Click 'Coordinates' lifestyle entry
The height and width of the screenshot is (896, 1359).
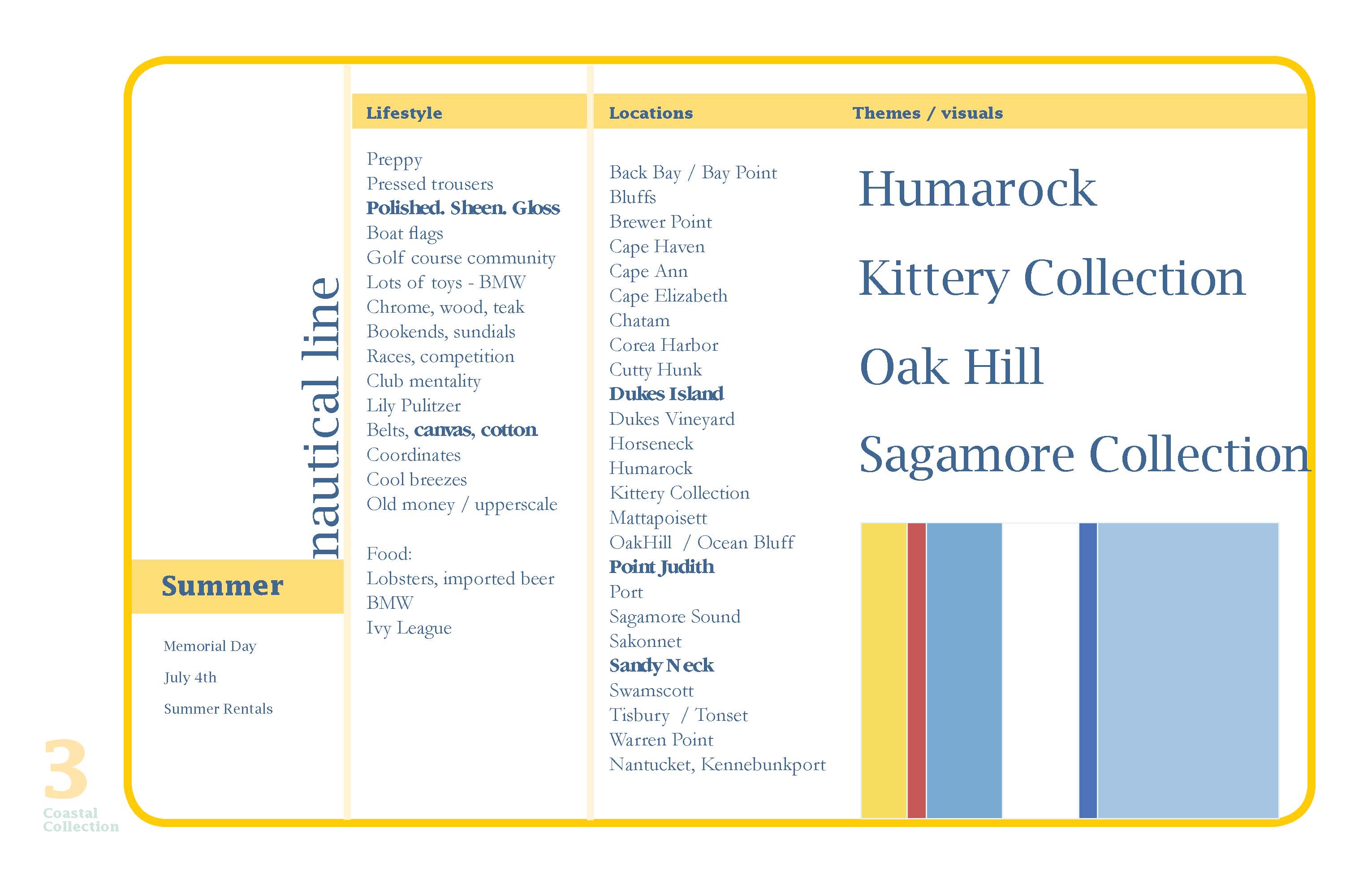414,455
